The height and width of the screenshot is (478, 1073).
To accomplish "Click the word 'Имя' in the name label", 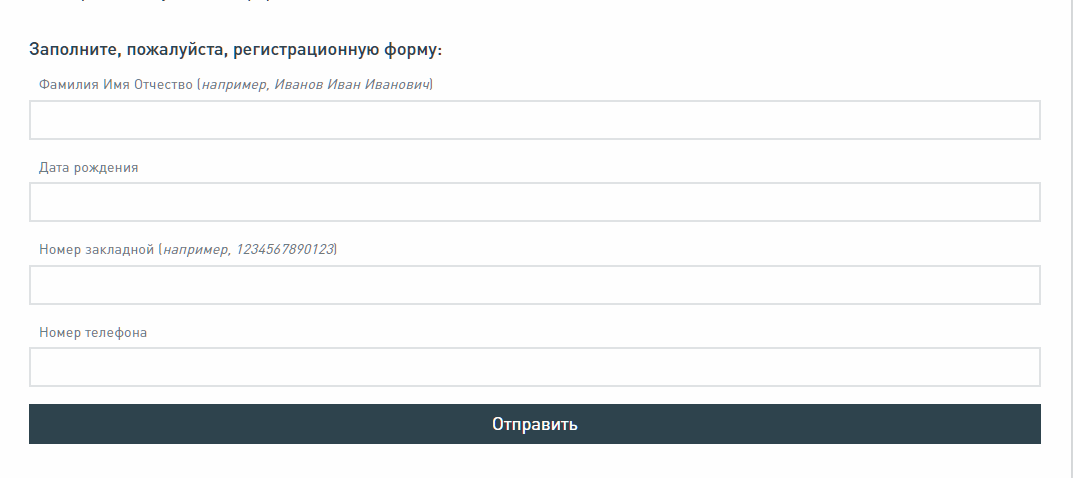I will tap(116, 85).
